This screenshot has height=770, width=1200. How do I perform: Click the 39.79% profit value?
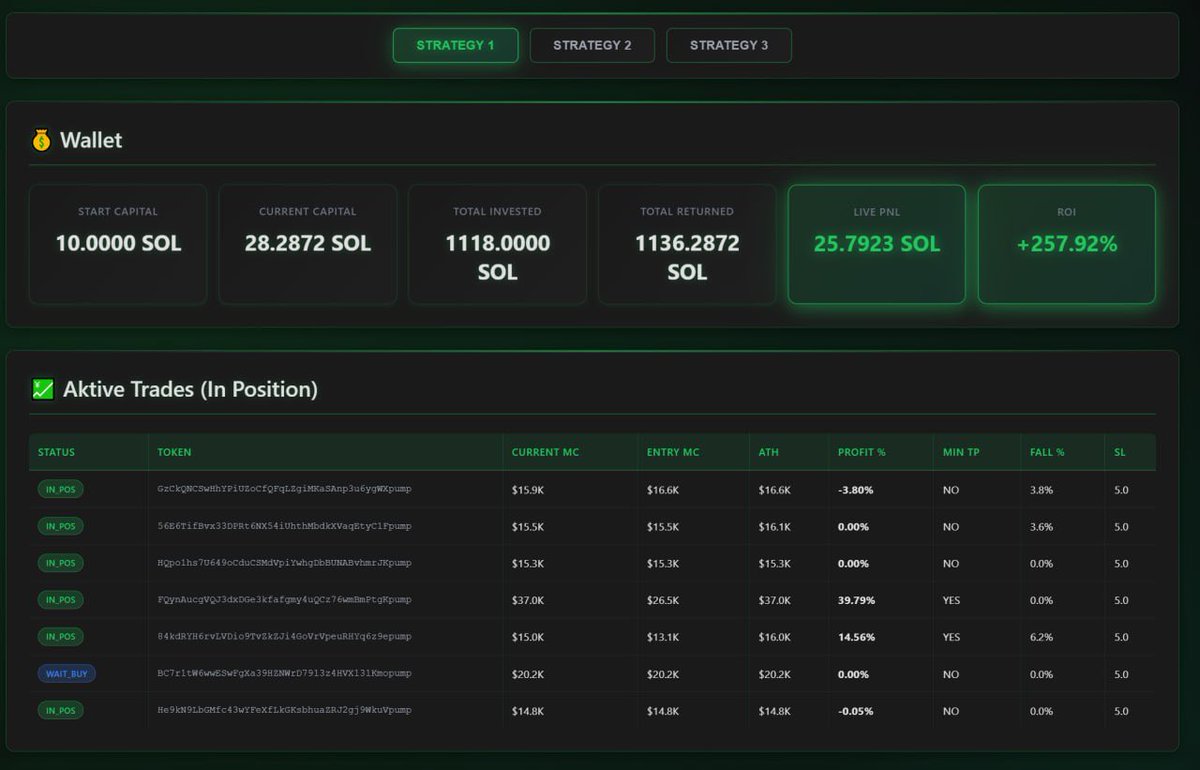[856, 601]
